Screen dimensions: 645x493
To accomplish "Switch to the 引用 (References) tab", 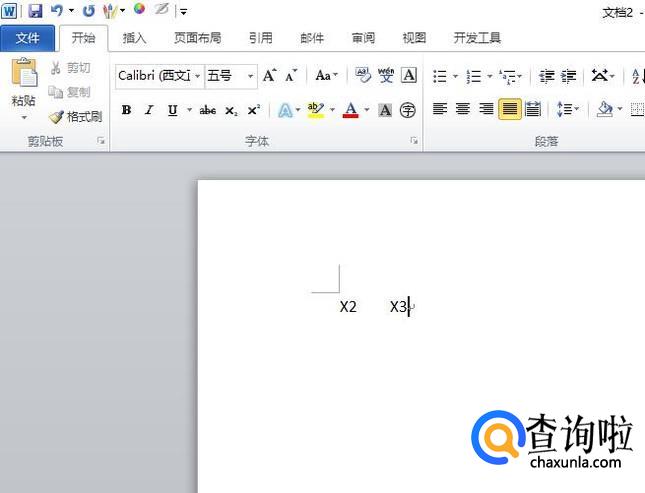I will pyautogui.click(x=260, y=38).
